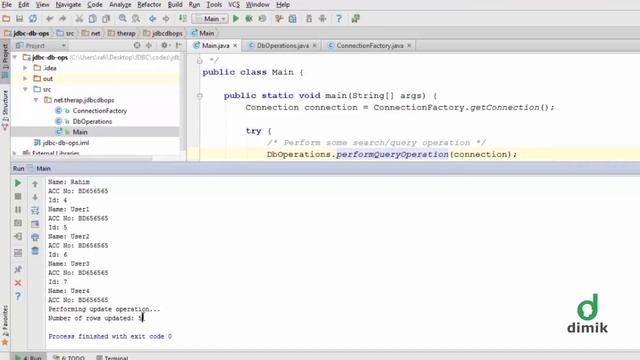Click the Find magnifier icon
This screenshot has height=360, width=640.
click(122, 19)
